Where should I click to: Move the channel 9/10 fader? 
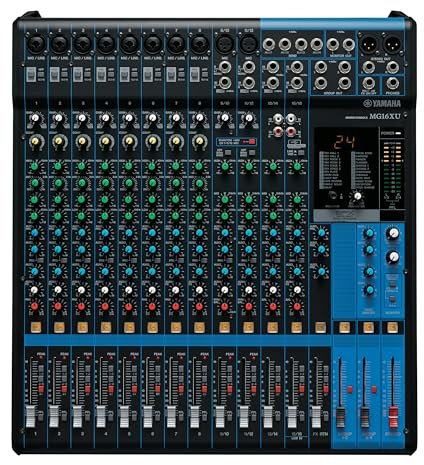pos(219,416)
